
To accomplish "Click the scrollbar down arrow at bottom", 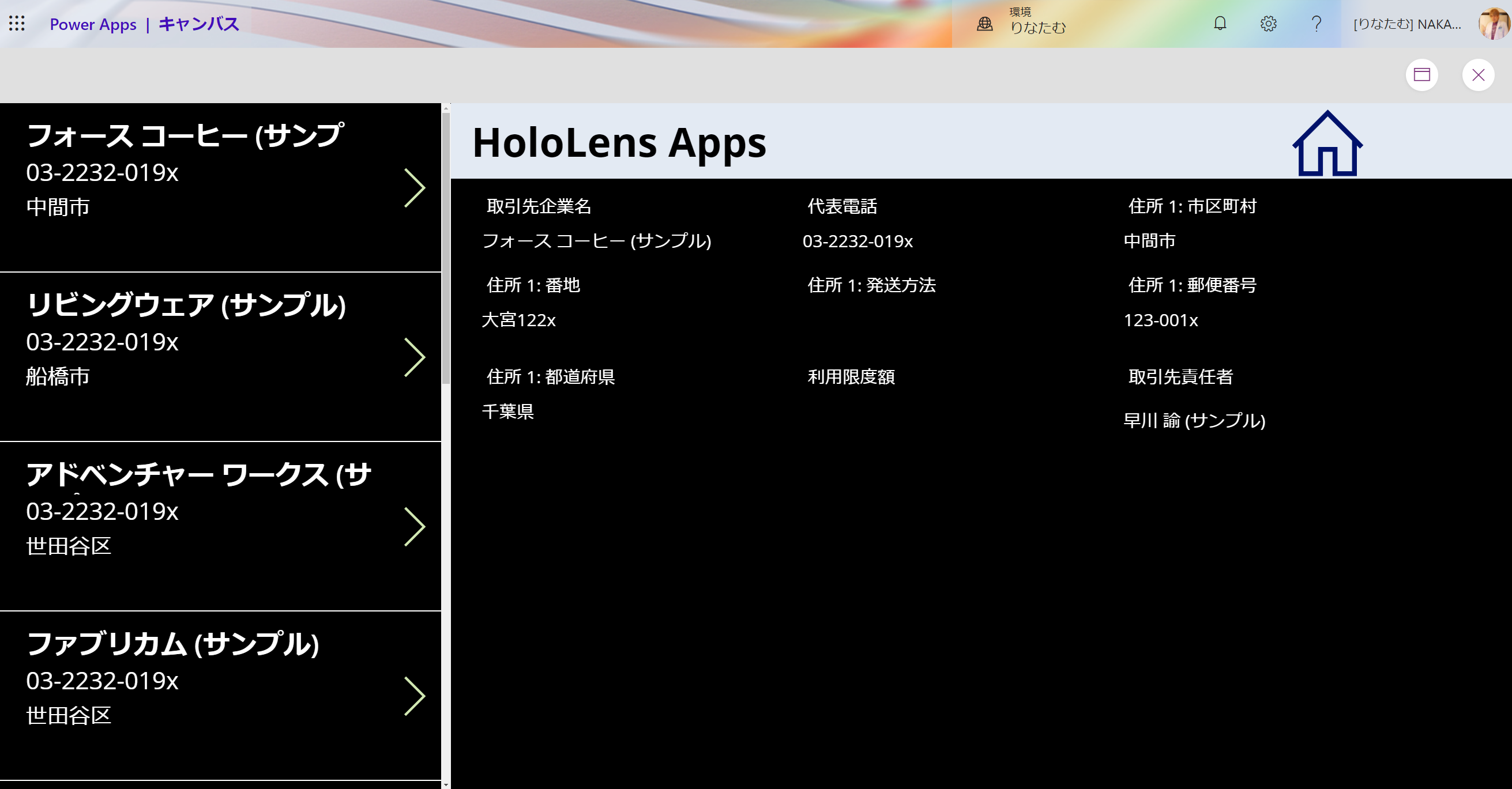I will [x=446, y=784].
